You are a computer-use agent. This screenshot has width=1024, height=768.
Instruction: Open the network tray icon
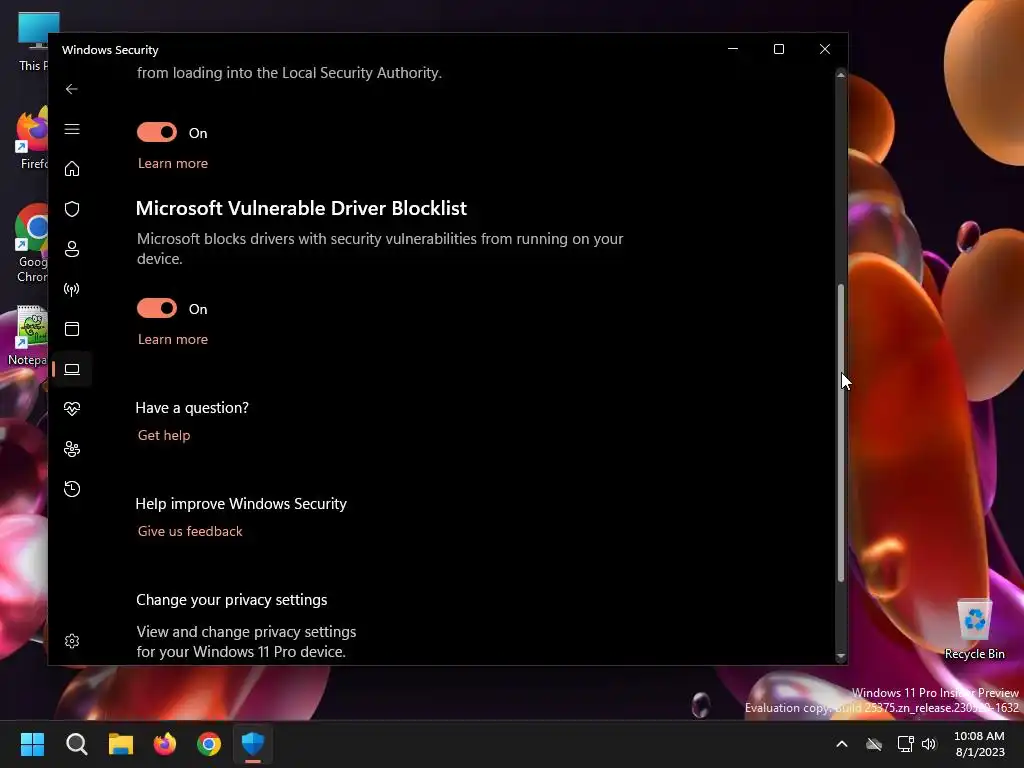click(x=905, y=744)
